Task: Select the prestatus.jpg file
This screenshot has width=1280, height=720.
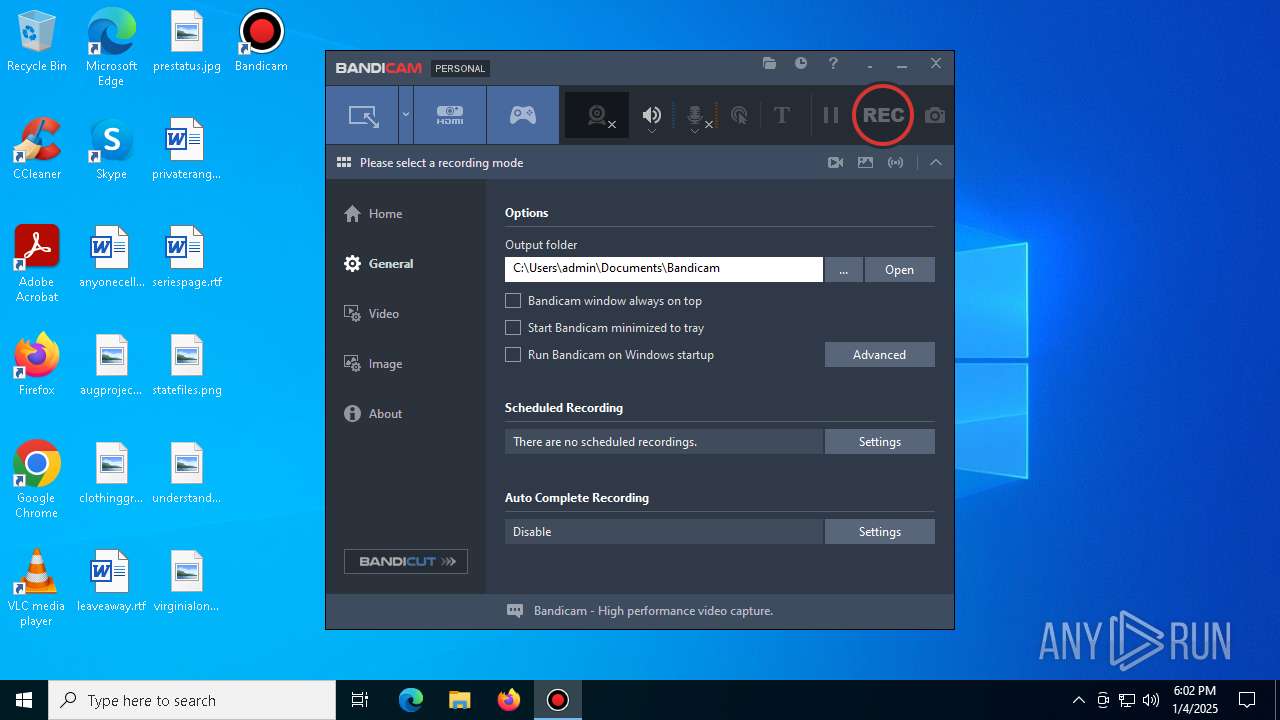Action: (x=187, y=42)
